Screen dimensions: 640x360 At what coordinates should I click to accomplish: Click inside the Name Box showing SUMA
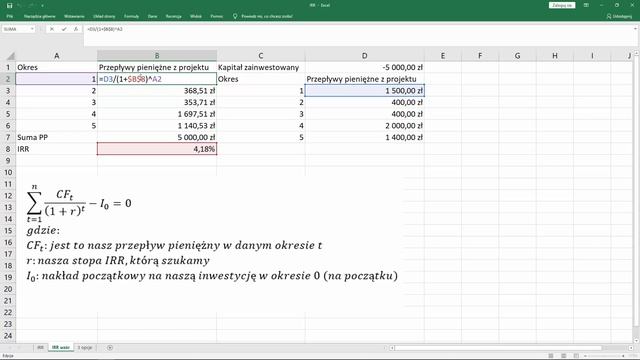coord(16,29)
